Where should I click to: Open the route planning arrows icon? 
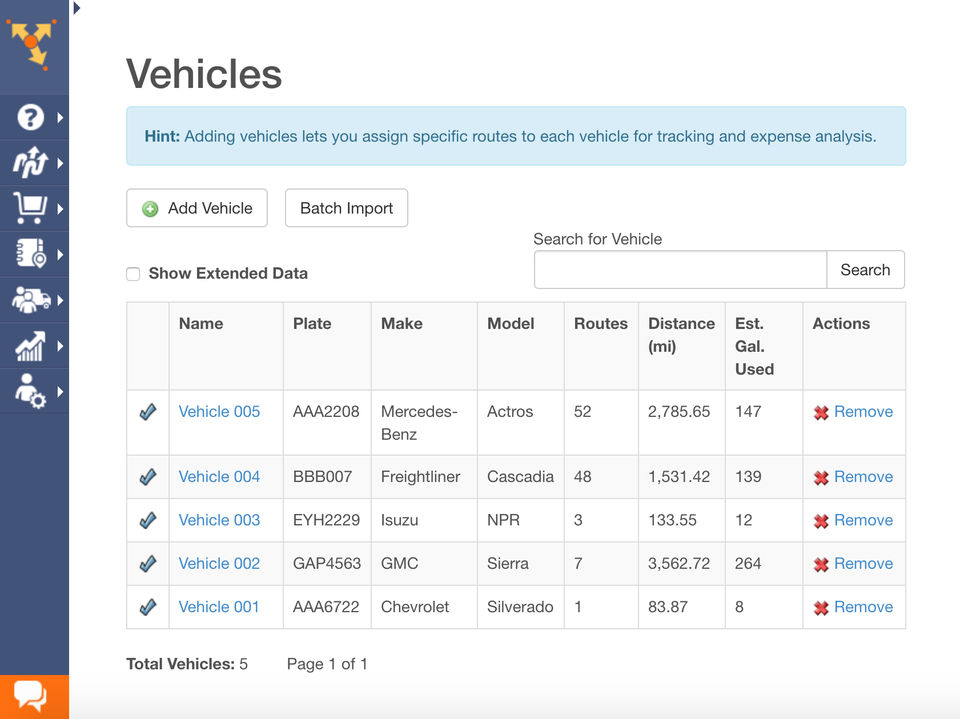click(x=30, y=162)
